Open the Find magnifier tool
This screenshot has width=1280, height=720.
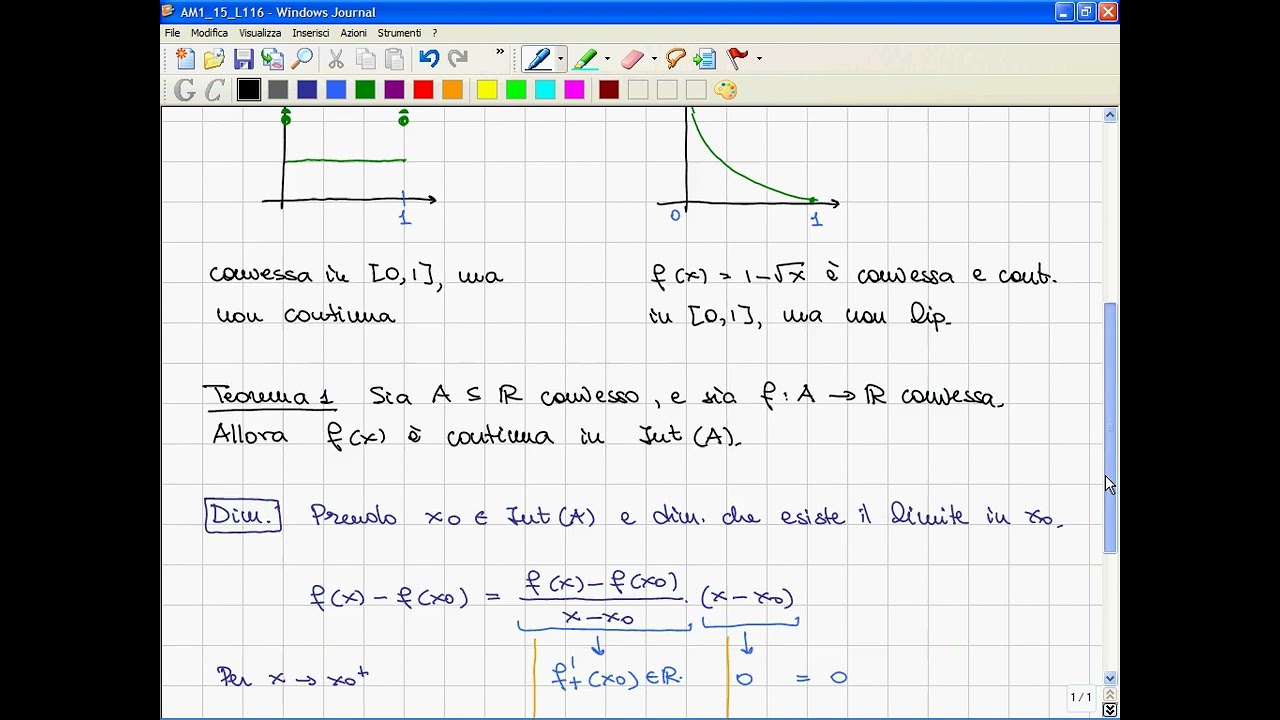click(x=302, y=59)
